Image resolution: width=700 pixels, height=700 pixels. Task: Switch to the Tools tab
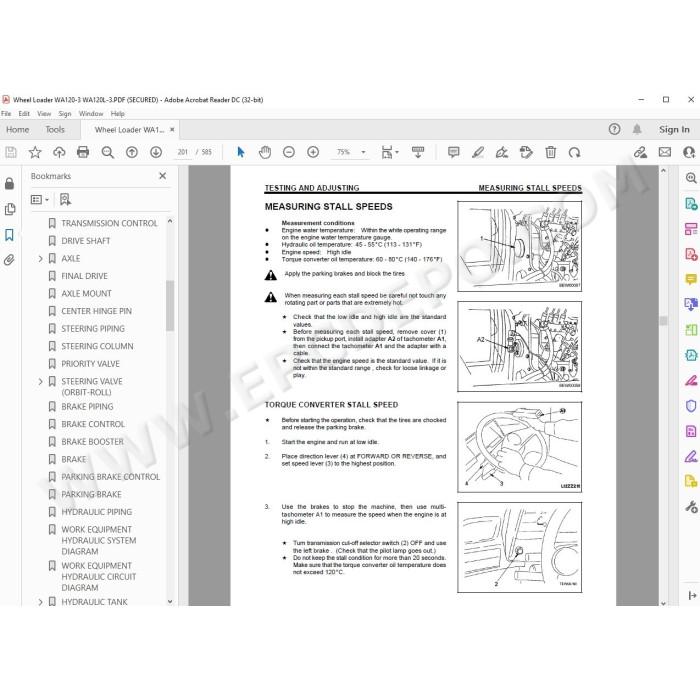point(55,129)
